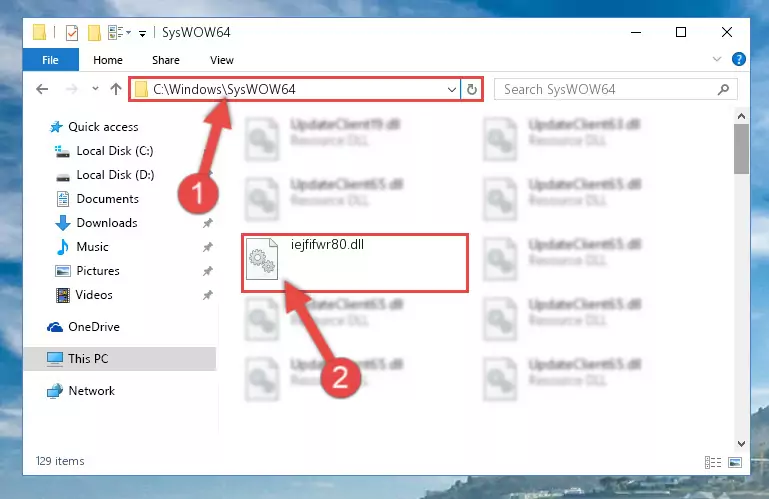
Task: Click the Music note icon
Action: coord(63,247)
